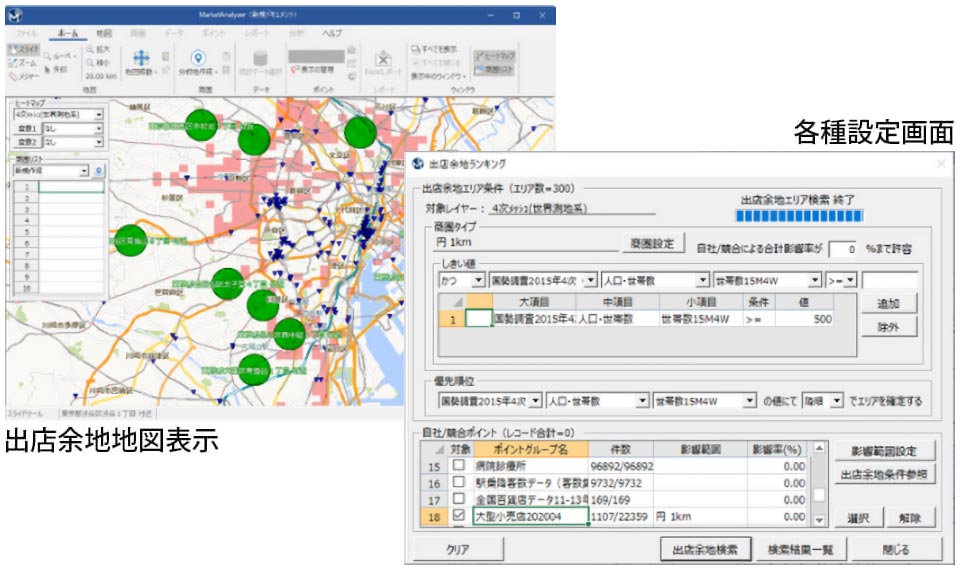Activate the ルーペ magnifier tool
Screen dimensions: 960x570
(x=60, y=56)
